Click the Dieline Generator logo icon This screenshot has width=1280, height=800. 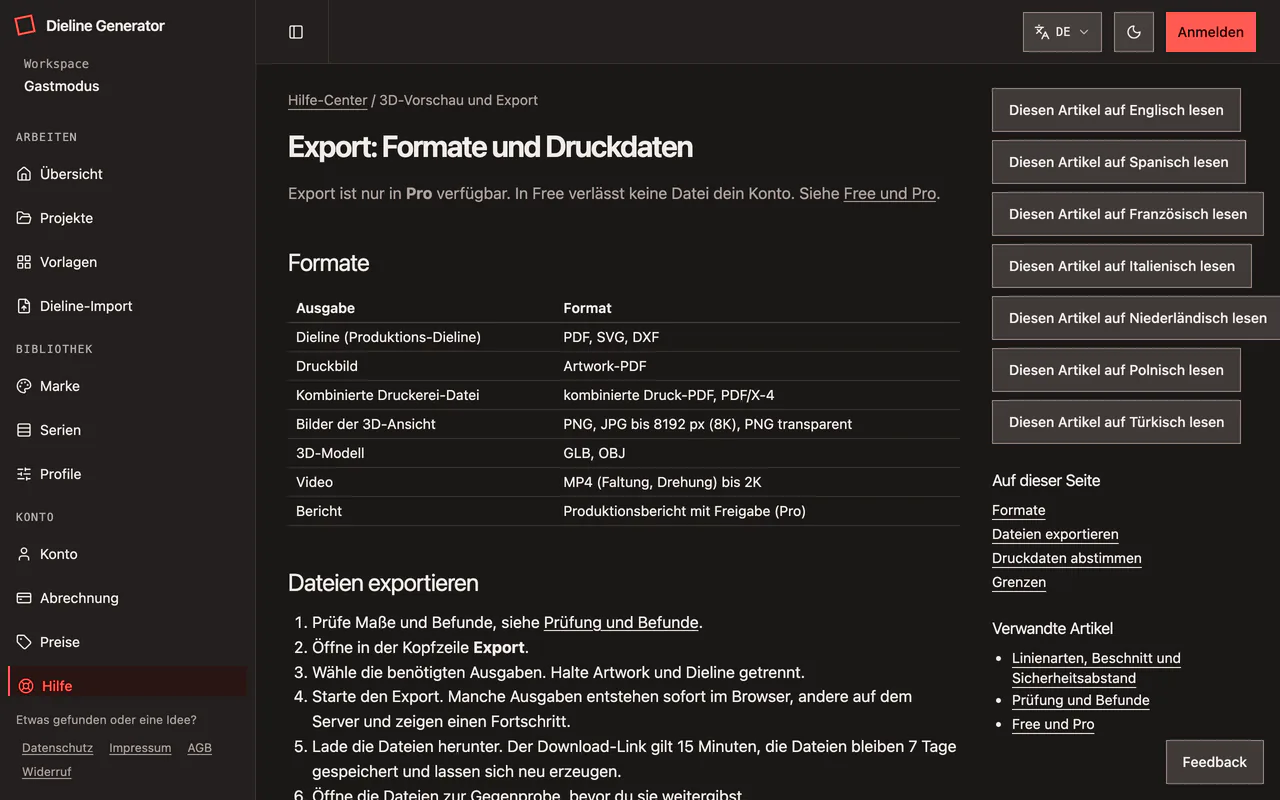[25, 25]
